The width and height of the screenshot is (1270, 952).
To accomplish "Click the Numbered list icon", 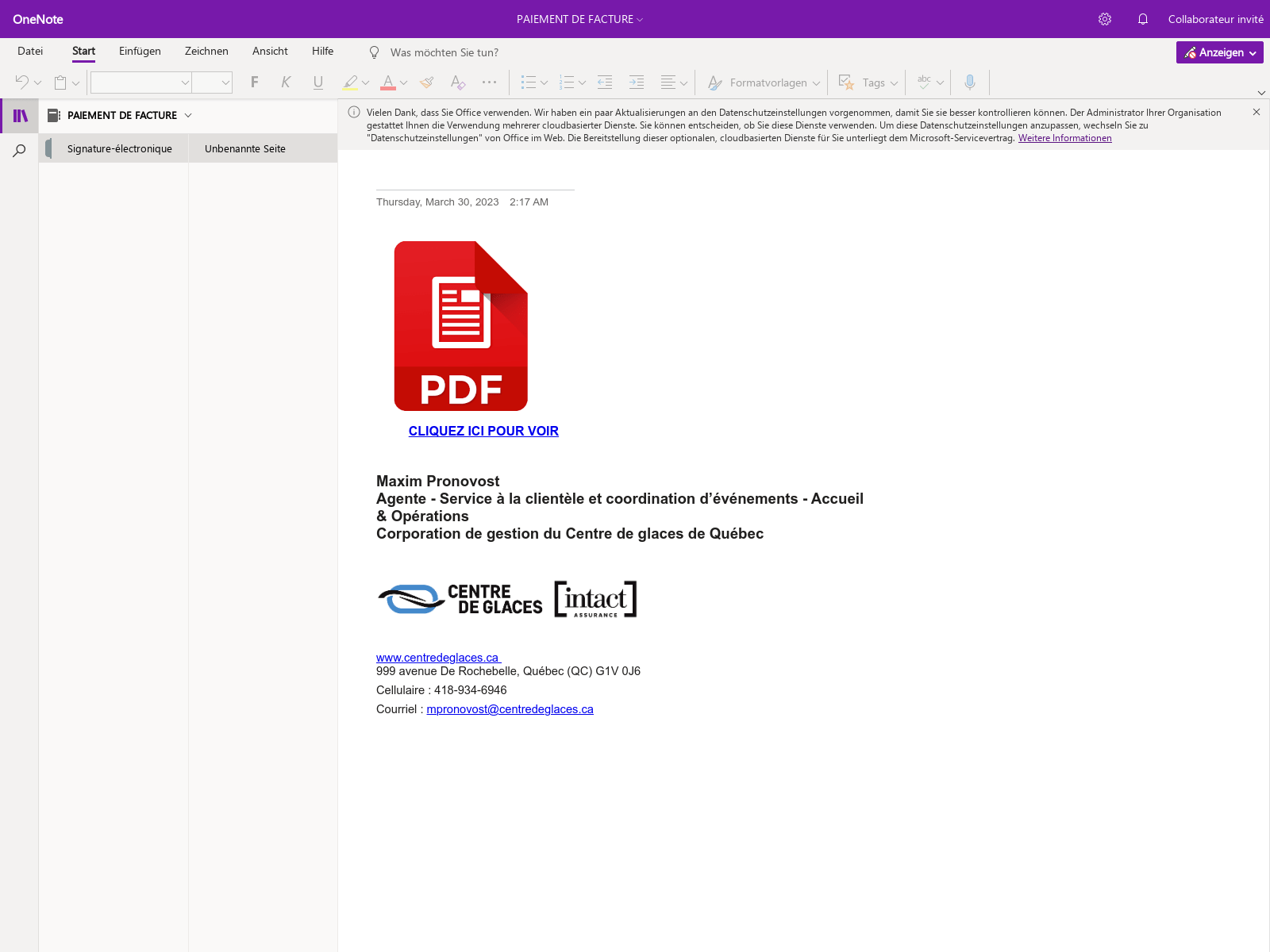I will (567, 82).
